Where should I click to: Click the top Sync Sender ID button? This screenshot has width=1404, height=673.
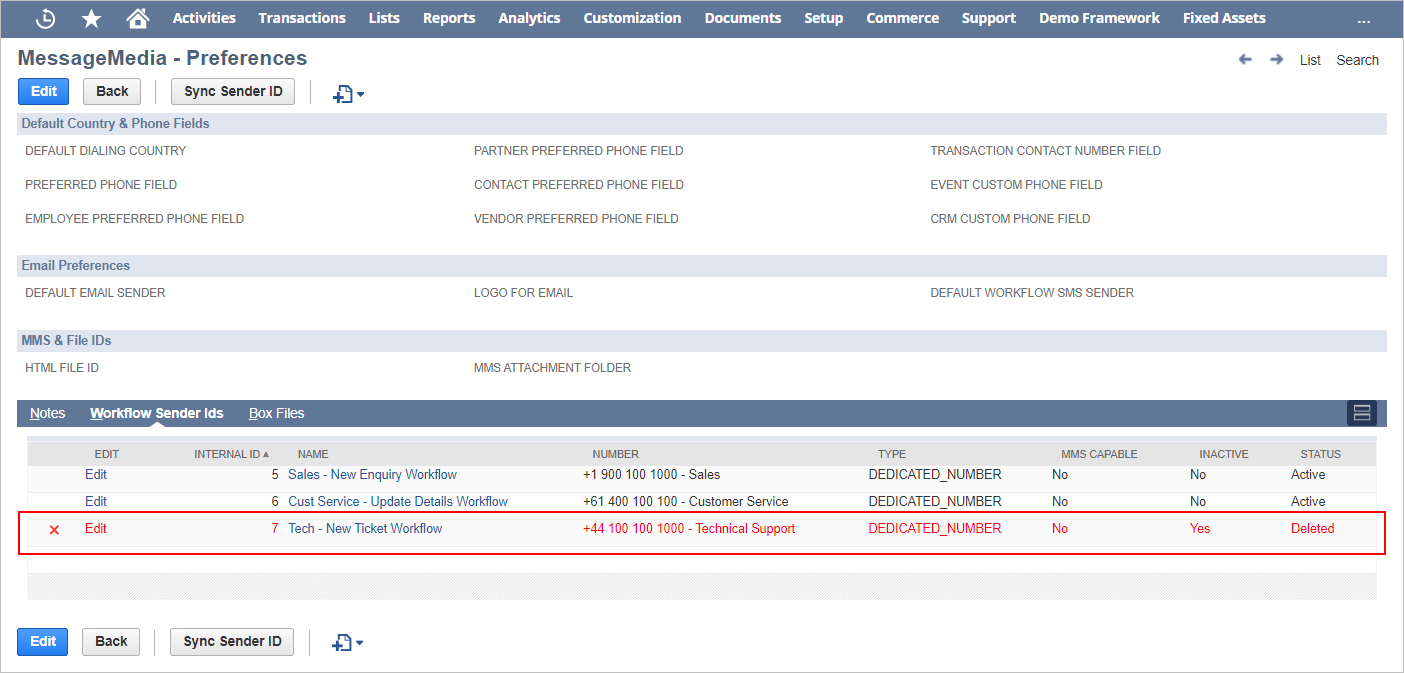click(x=233, y=91)
